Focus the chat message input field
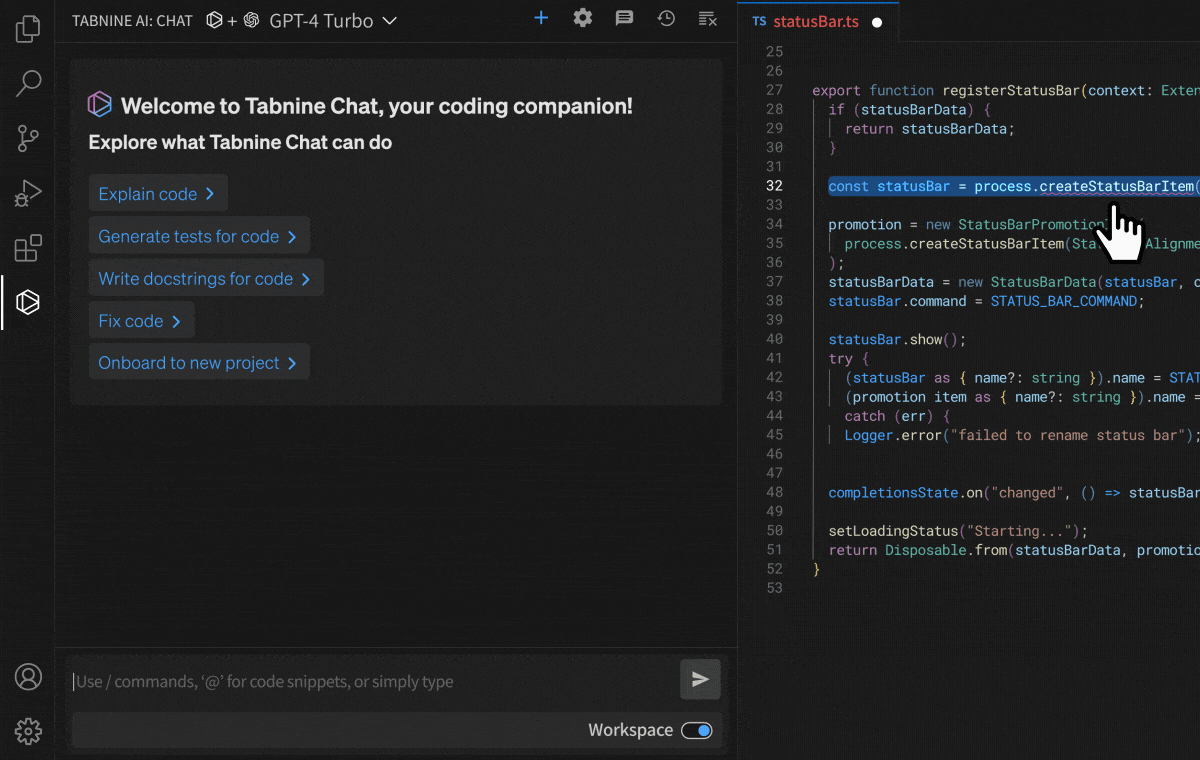1200x760 pixels. pos(370,682)
